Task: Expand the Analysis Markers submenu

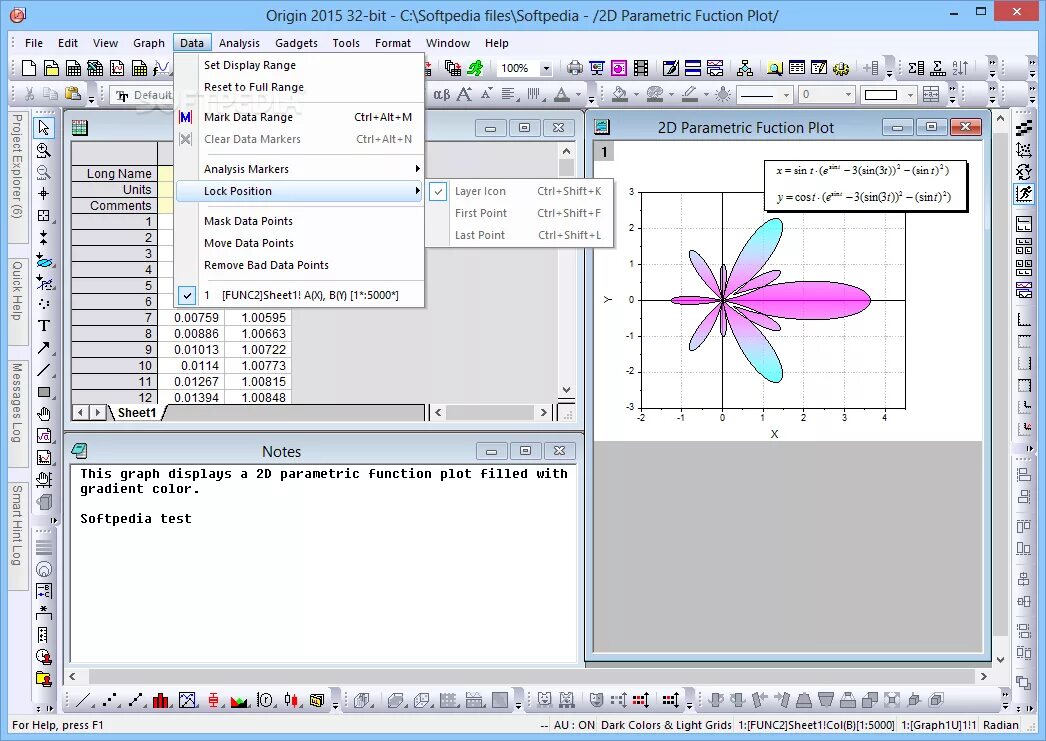Action: pyautogui.click(x=299, y=169)
